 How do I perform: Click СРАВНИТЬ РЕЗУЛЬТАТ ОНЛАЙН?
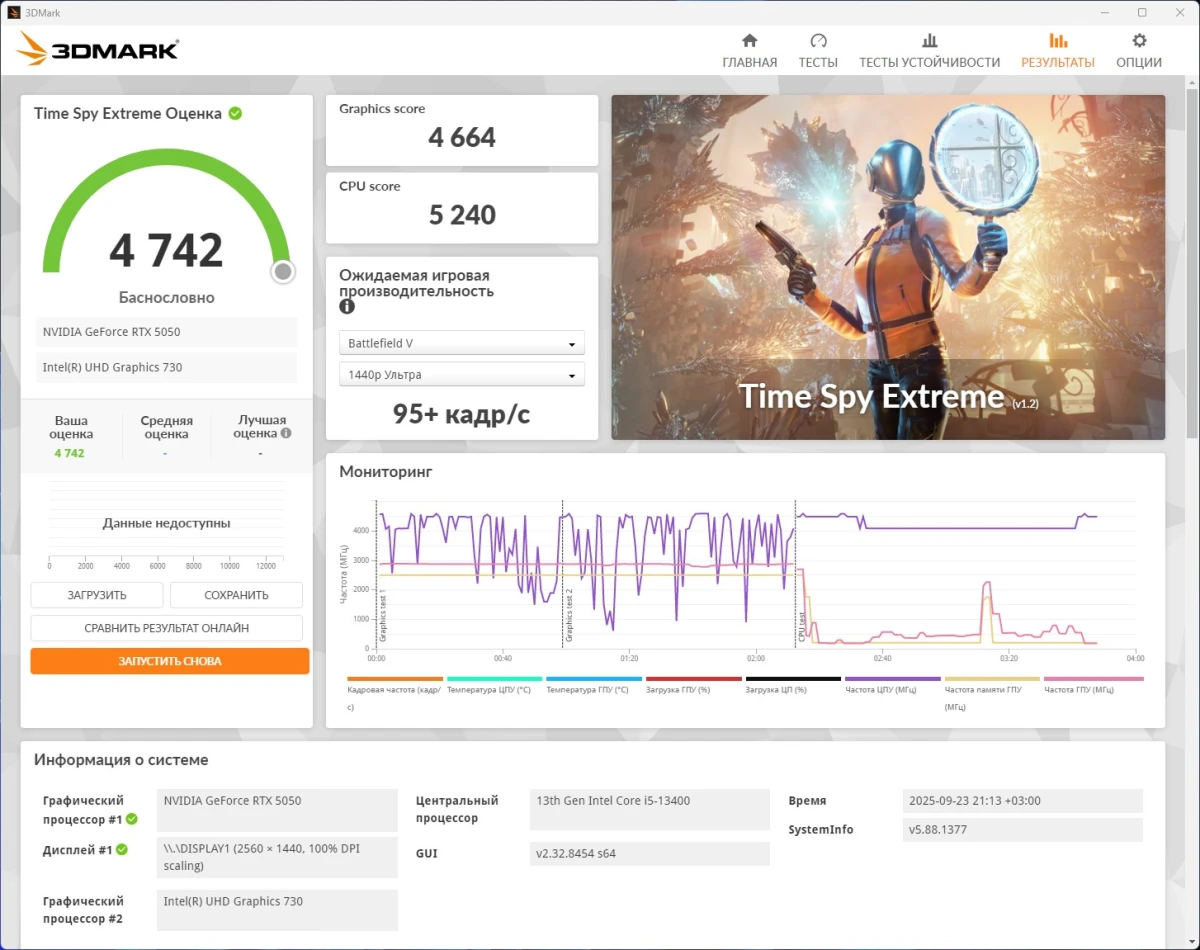tap(167, 628)
